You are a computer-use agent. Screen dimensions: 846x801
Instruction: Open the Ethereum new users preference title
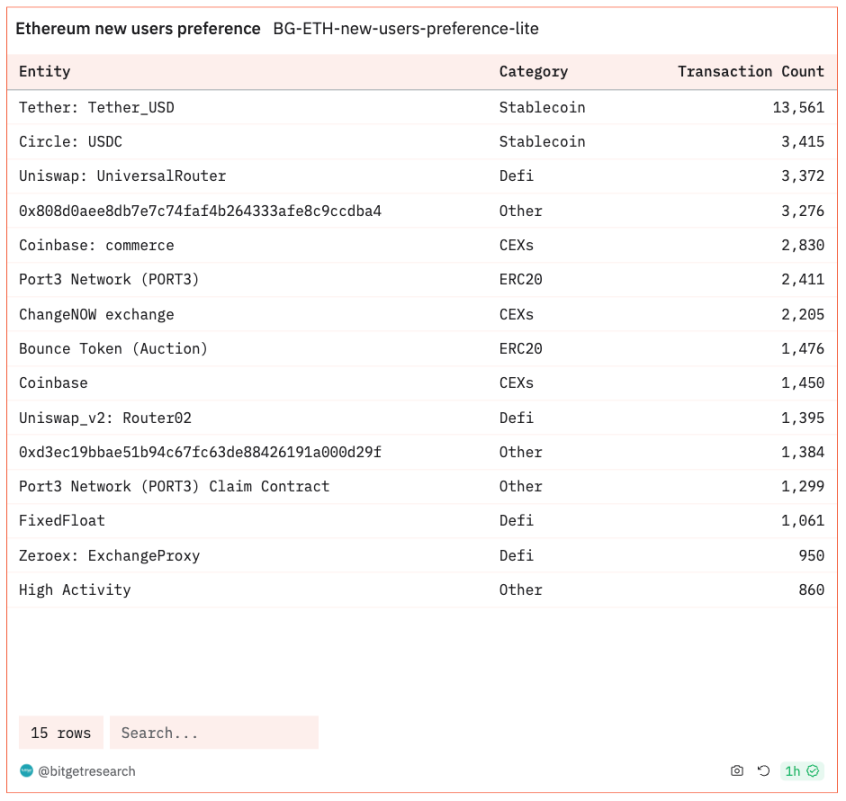pos(138,29)
